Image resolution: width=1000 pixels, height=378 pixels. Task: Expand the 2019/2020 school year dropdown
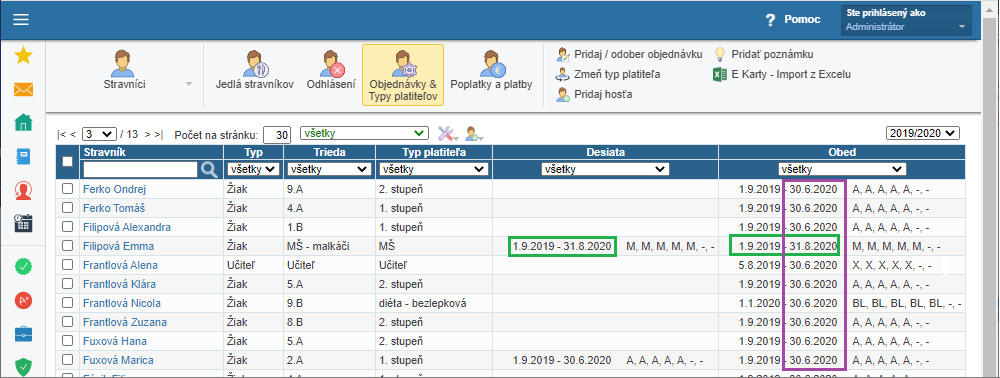point(923,133)
